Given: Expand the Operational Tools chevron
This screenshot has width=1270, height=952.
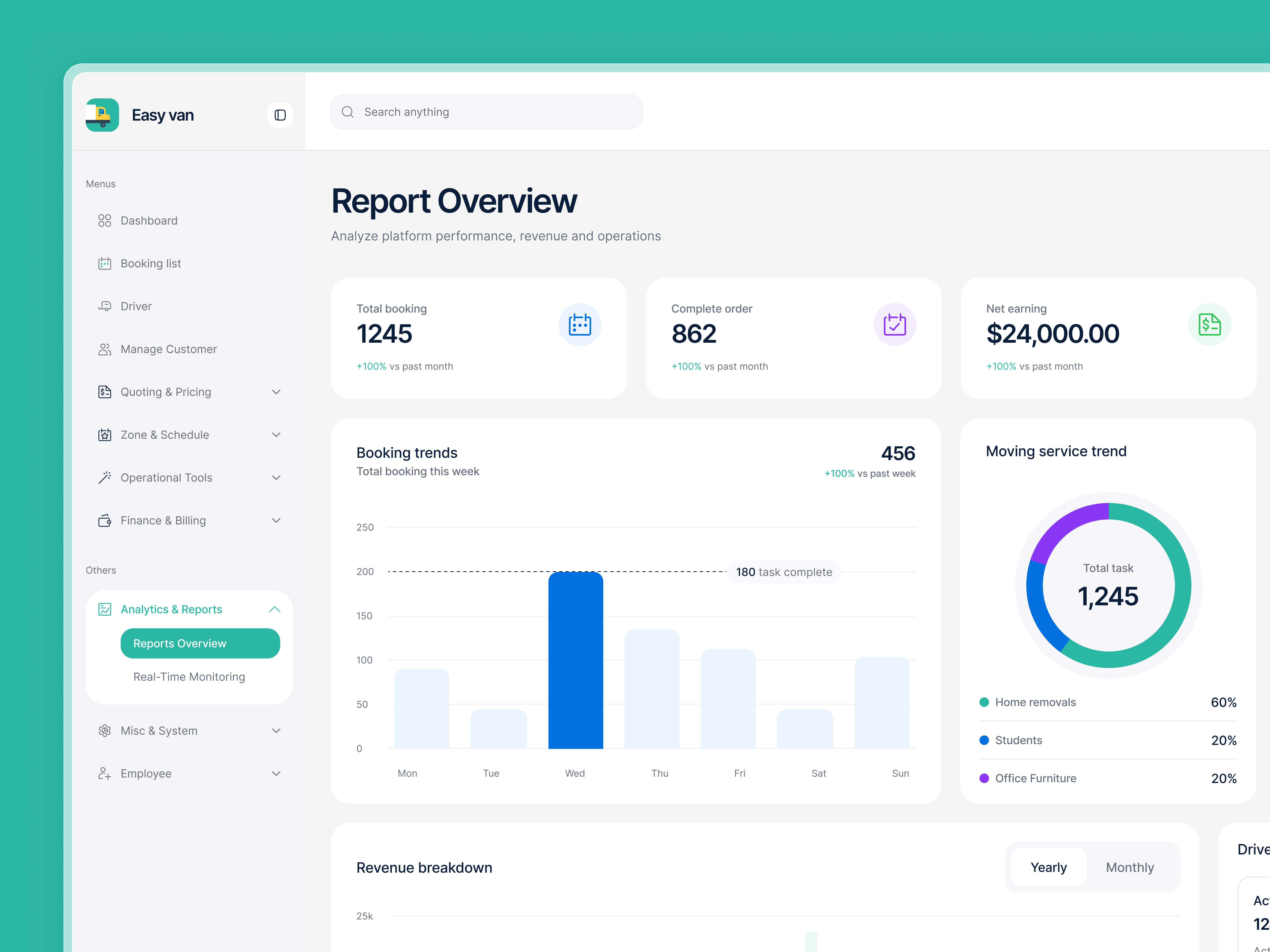Looking at the screenshot, I should (276, 477).
